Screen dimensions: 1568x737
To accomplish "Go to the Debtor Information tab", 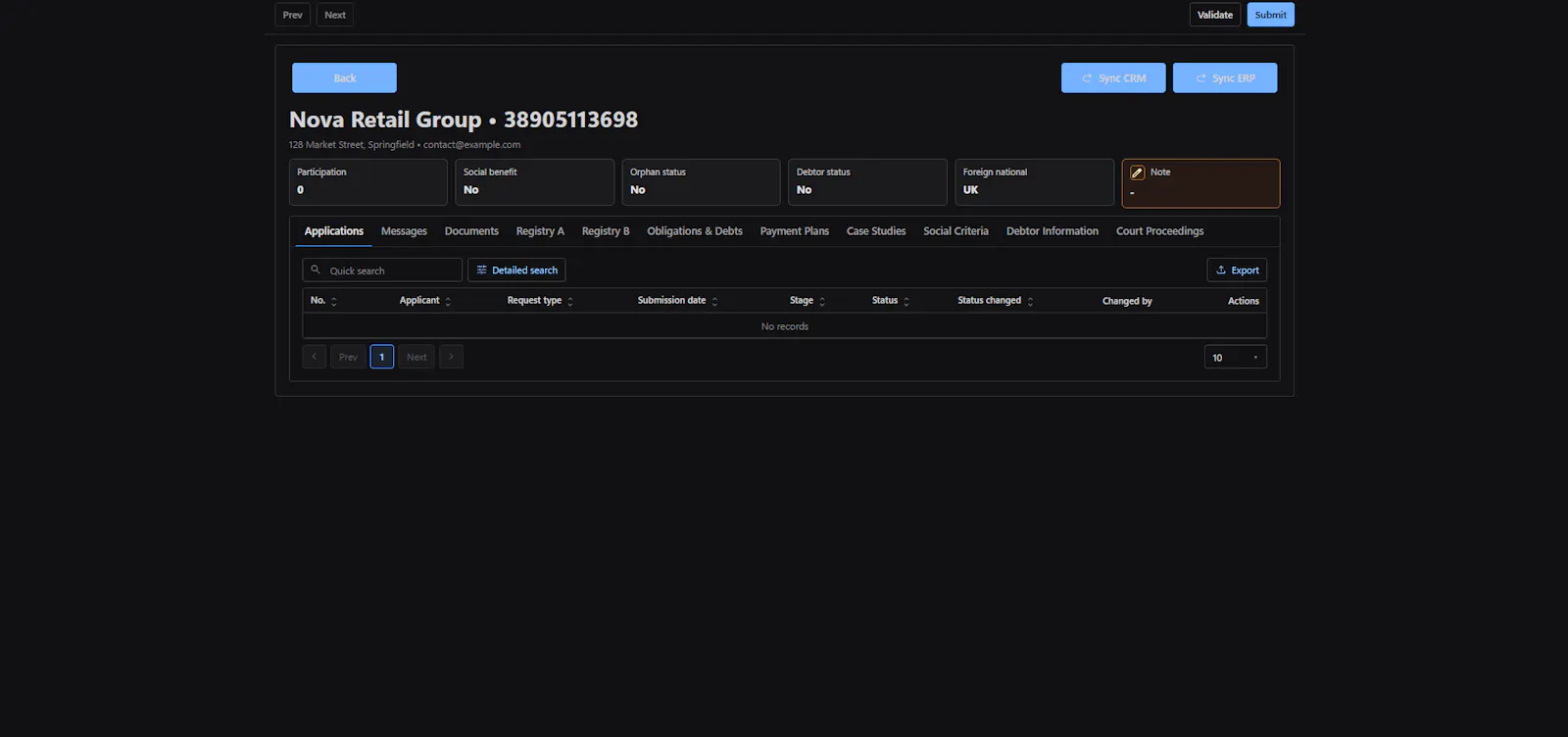I will (x=1053, y=231).
